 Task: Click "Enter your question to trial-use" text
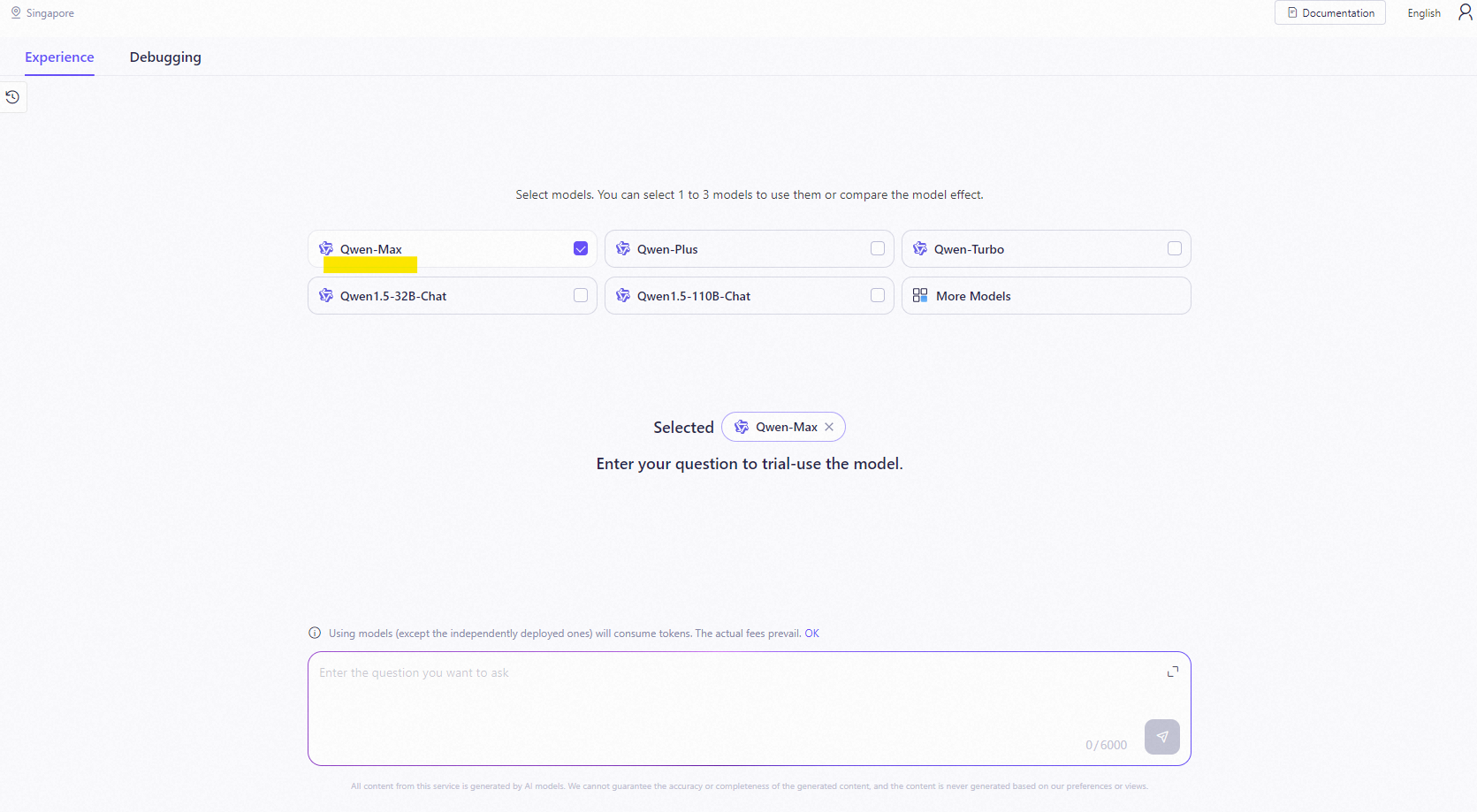click(x=750, y=464)
